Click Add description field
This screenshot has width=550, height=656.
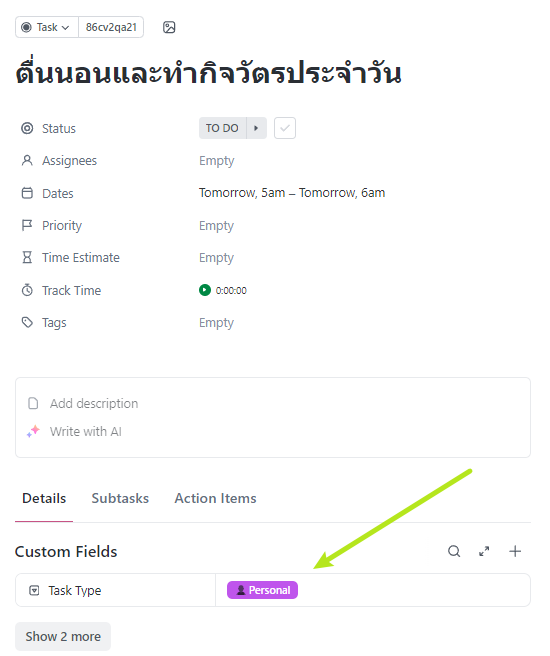coord(94,403)
